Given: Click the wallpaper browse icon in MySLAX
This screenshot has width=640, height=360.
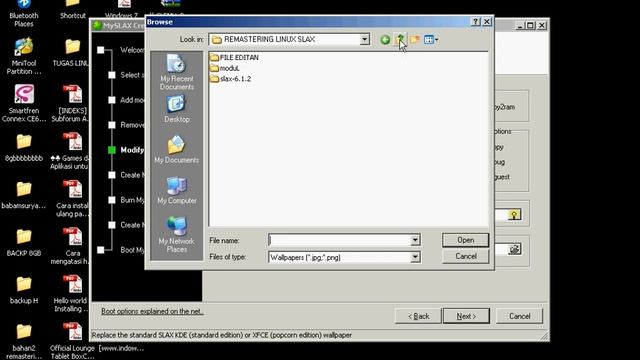Looking at the screenshot, I should (514, 249).
